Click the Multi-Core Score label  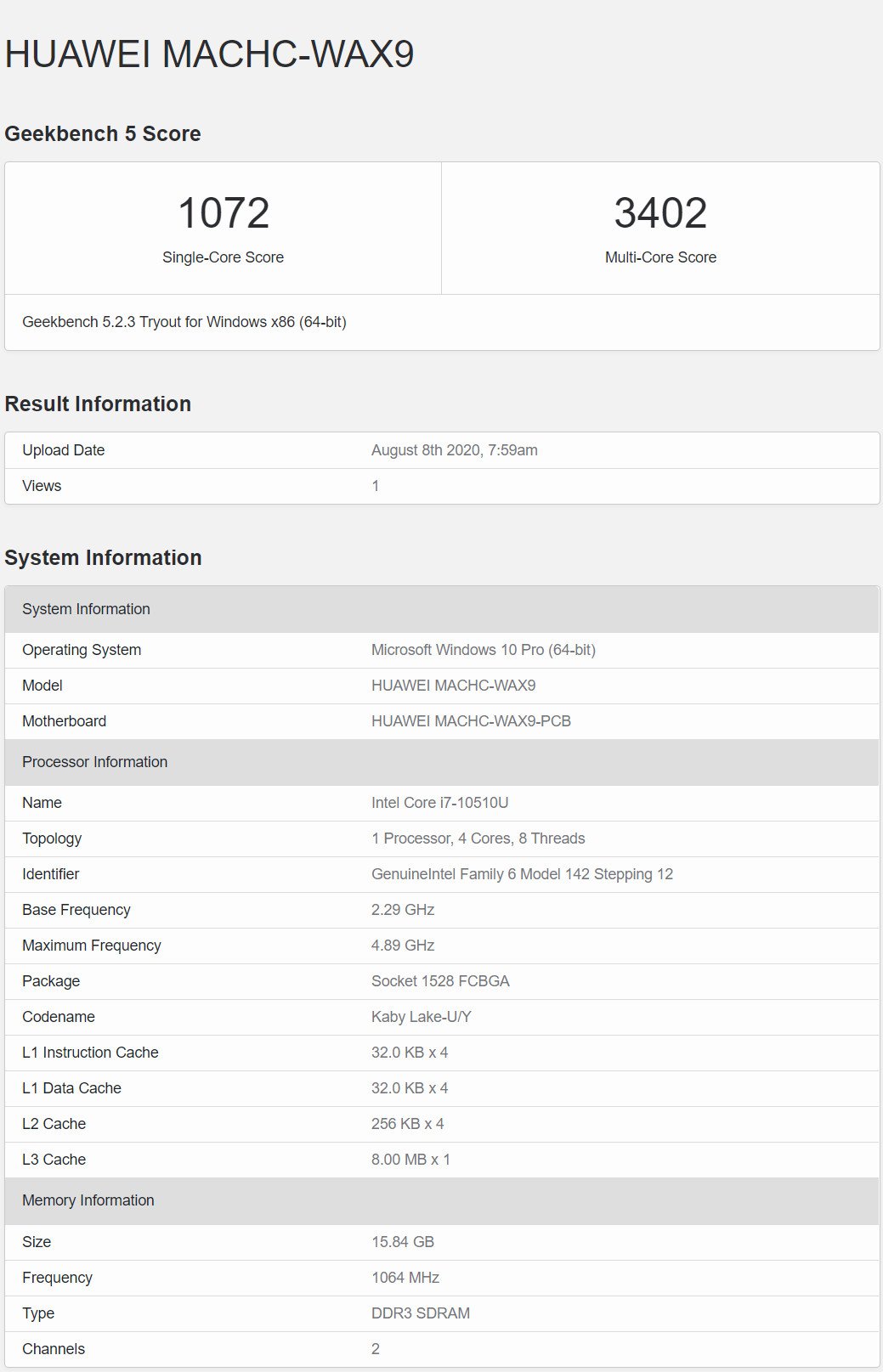(660, 257)
